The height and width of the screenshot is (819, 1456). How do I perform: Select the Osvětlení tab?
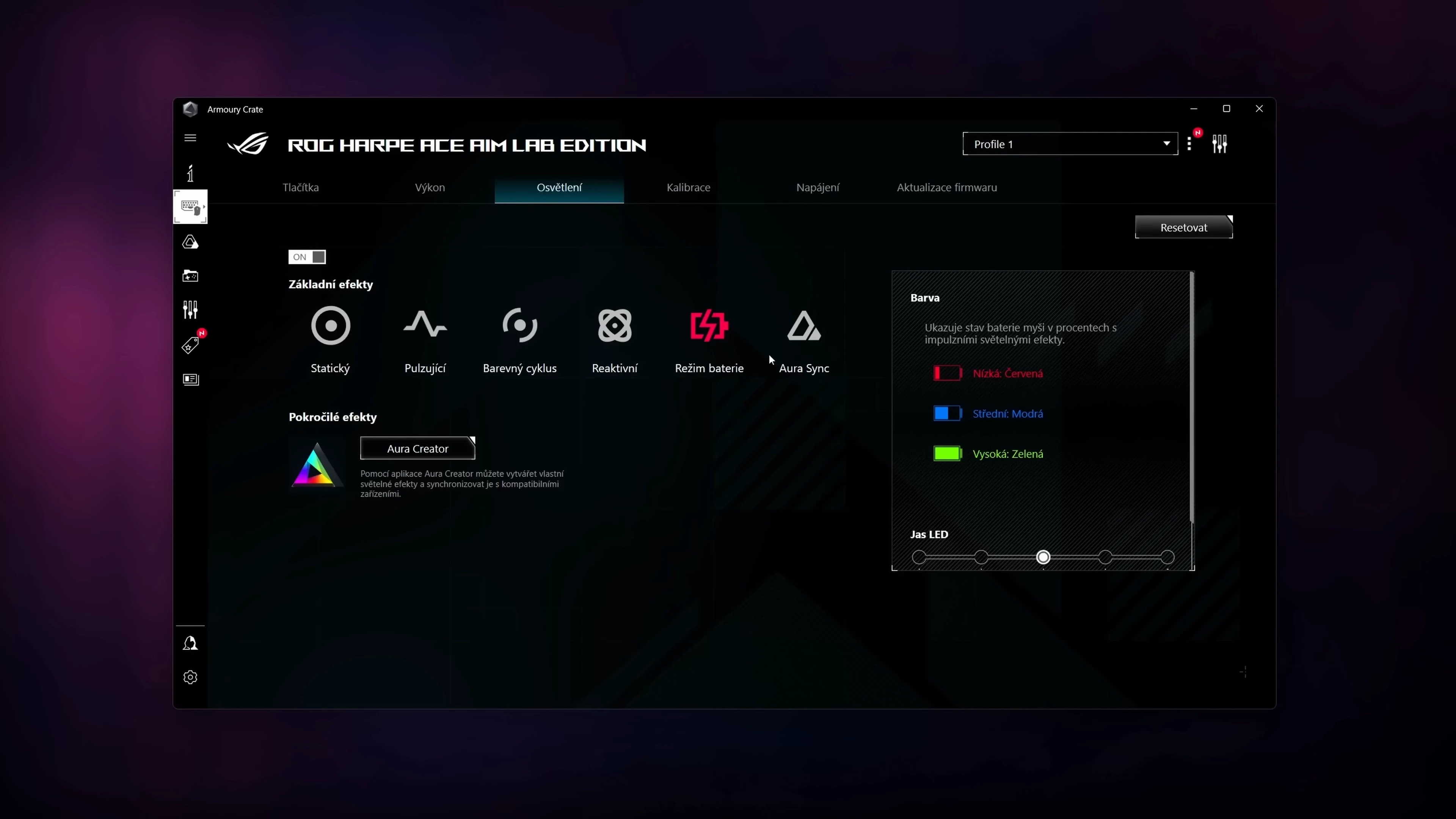[559, 187]
